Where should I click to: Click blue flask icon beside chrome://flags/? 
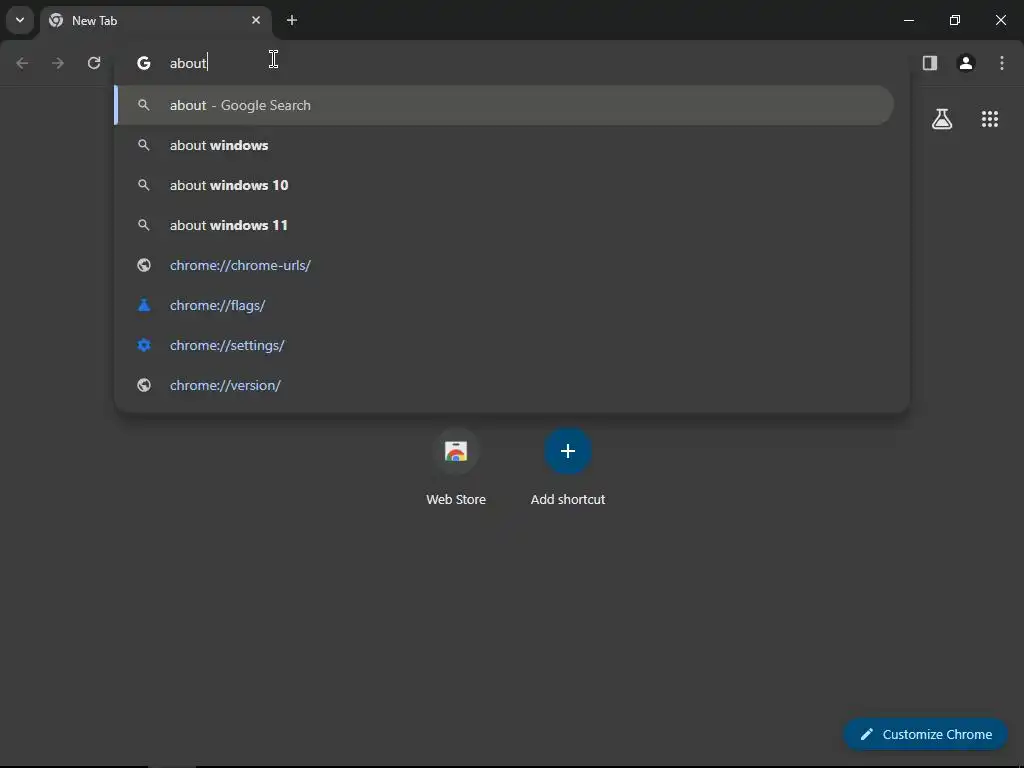(144, 305)
